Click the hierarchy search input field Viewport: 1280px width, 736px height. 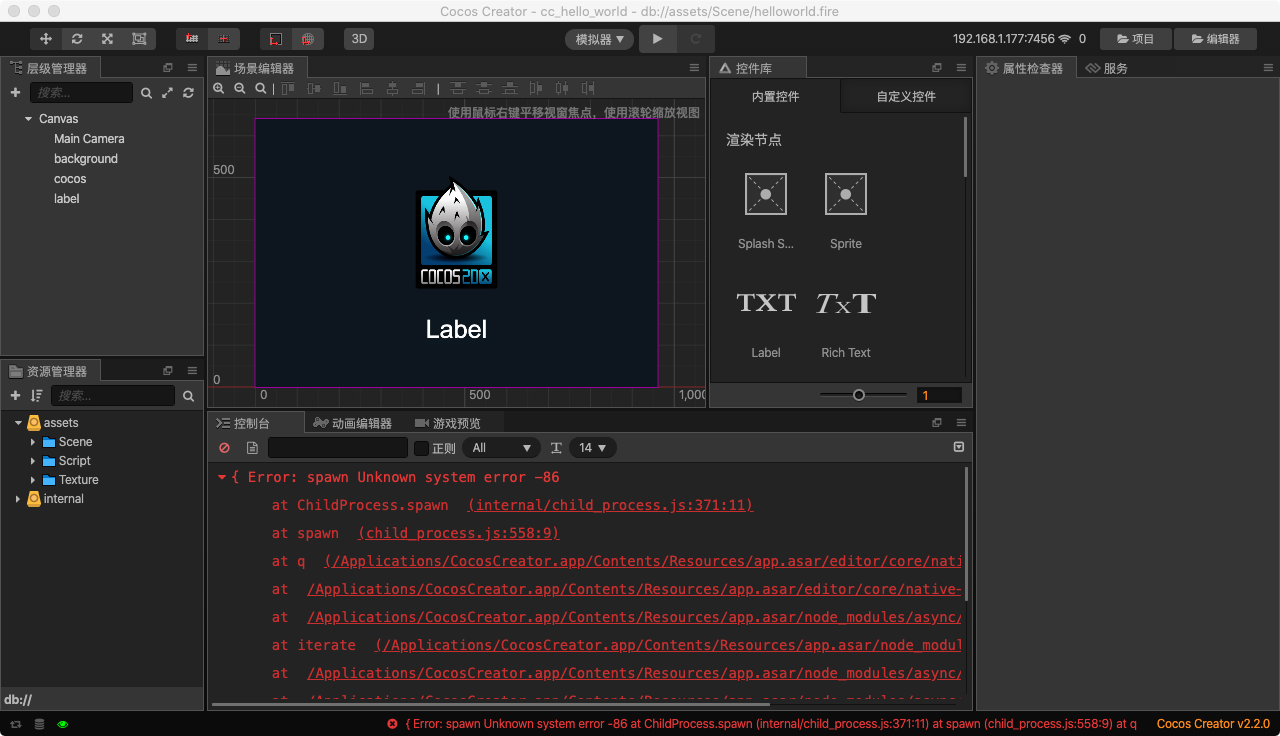[x=81, y=93]
